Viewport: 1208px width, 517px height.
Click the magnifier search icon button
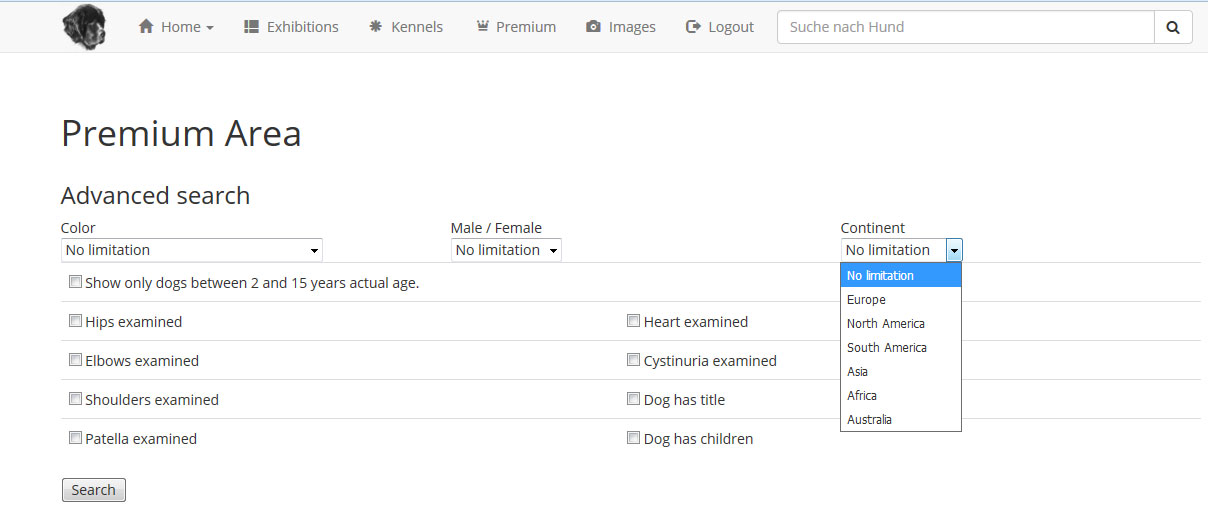pos(1173,27)
